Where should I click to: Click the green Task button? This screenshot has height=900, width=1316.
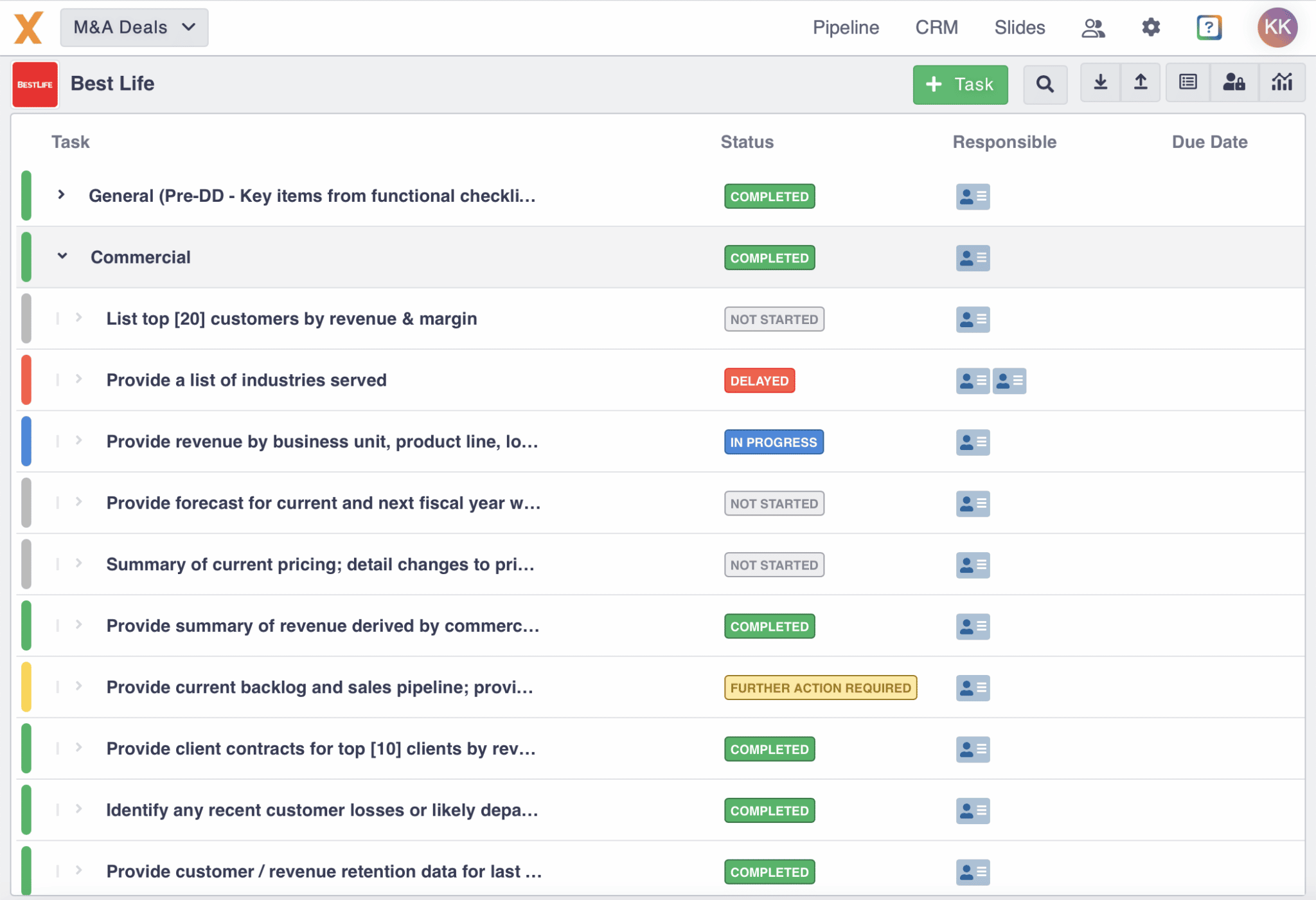[x=960, y=84]
